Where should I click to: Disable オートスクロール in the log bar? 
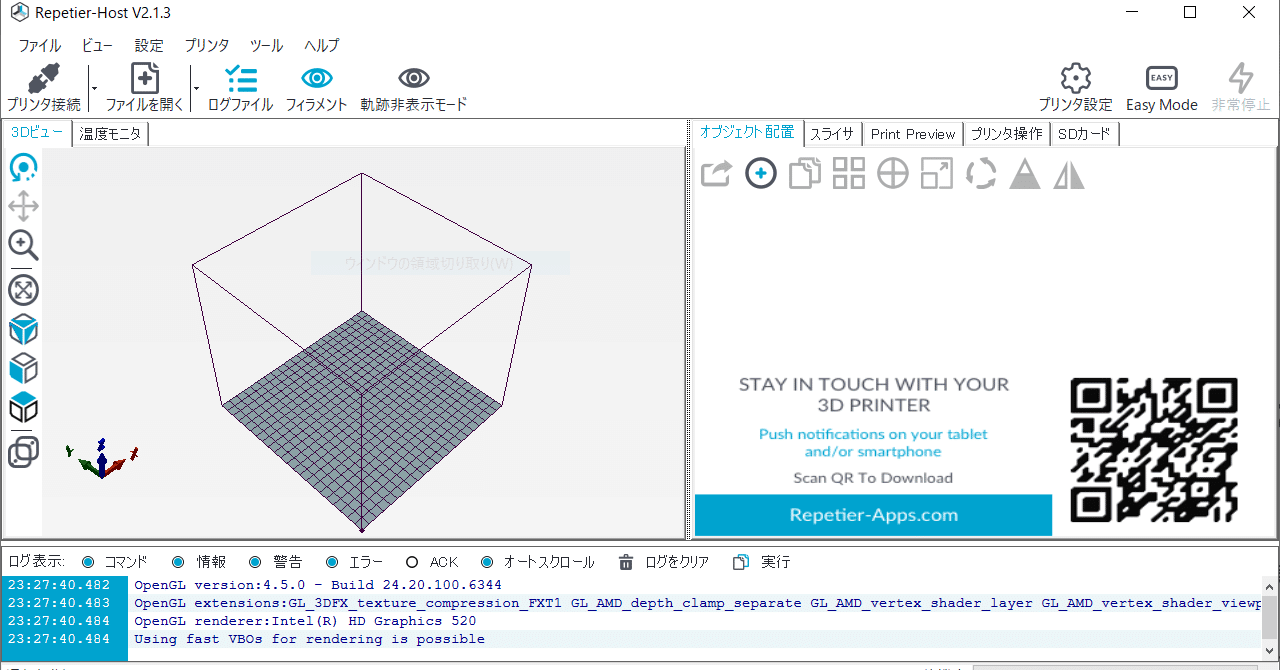tap(487, 562)
